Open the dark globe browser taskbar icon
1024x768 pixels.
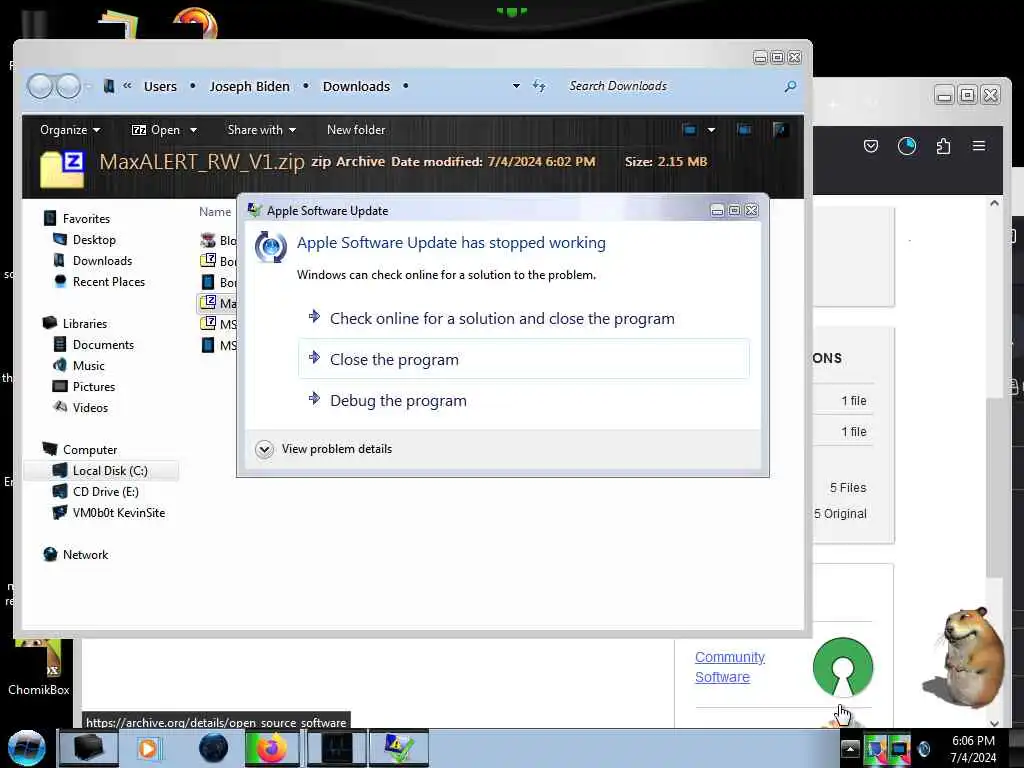(x=213, y=748)
